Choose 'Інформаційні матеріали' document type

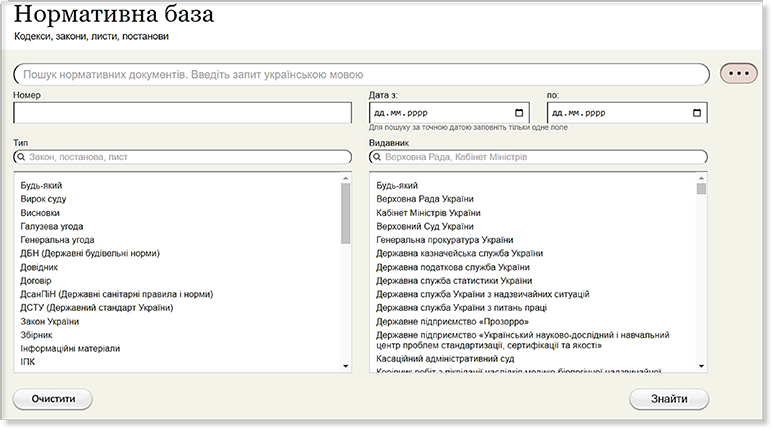[x=70, y=348]
